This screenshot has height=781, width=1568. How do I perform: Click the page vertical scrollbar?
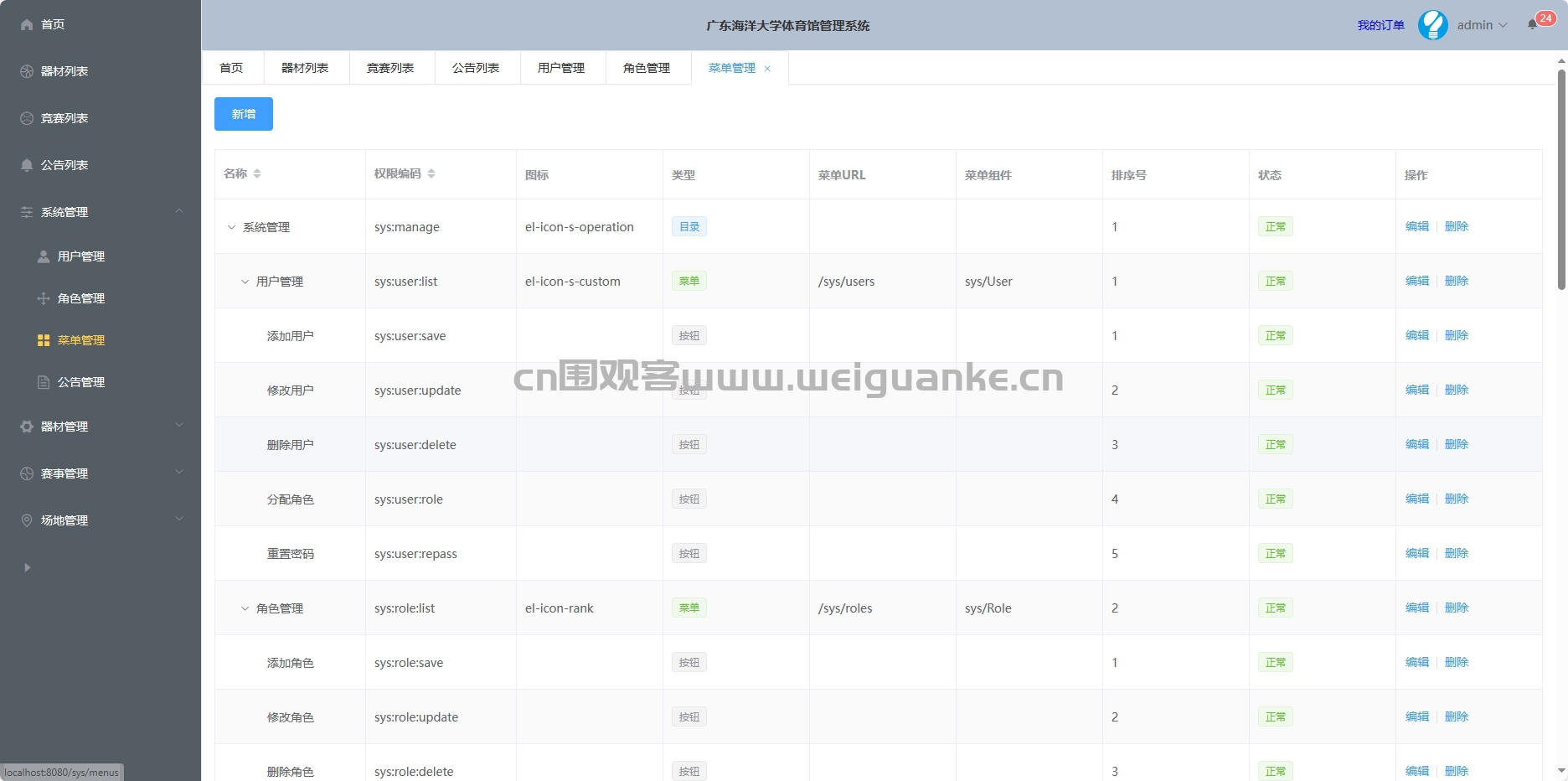click(1561, 179)
